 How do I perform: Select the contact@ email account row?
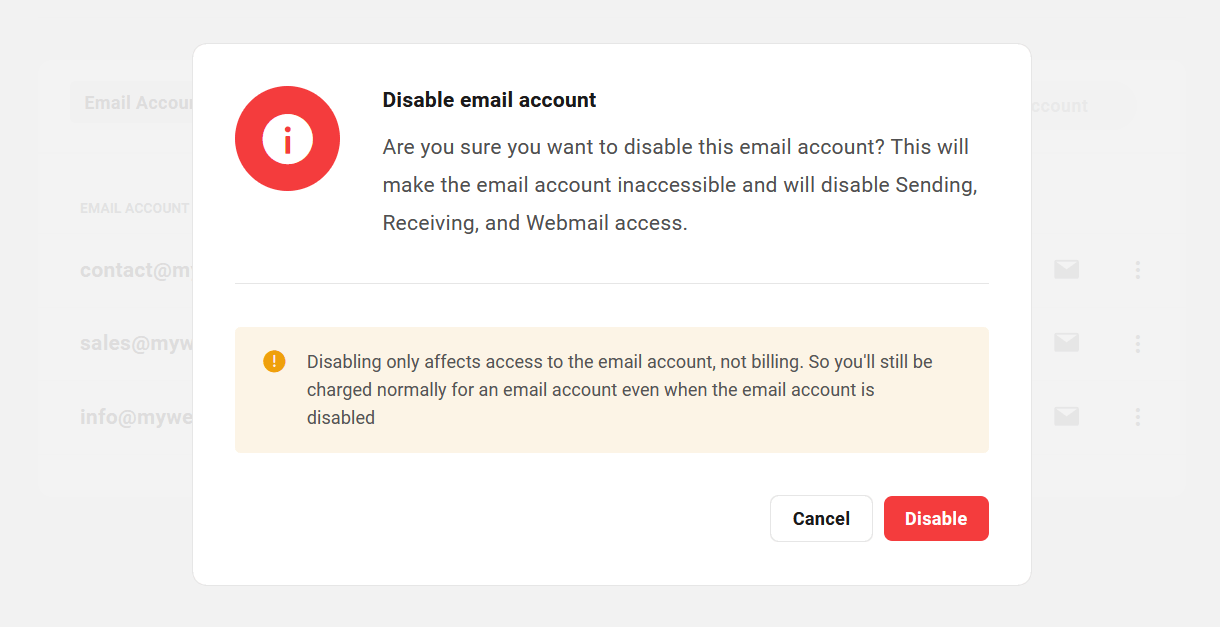coord(130,269)
